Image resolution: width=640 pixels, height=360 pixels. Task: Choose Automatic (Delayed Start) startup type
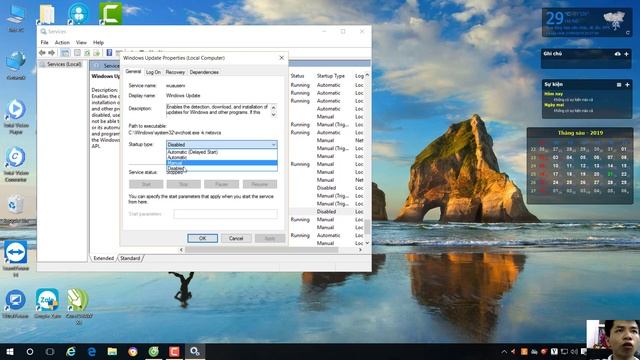[222, 152]
